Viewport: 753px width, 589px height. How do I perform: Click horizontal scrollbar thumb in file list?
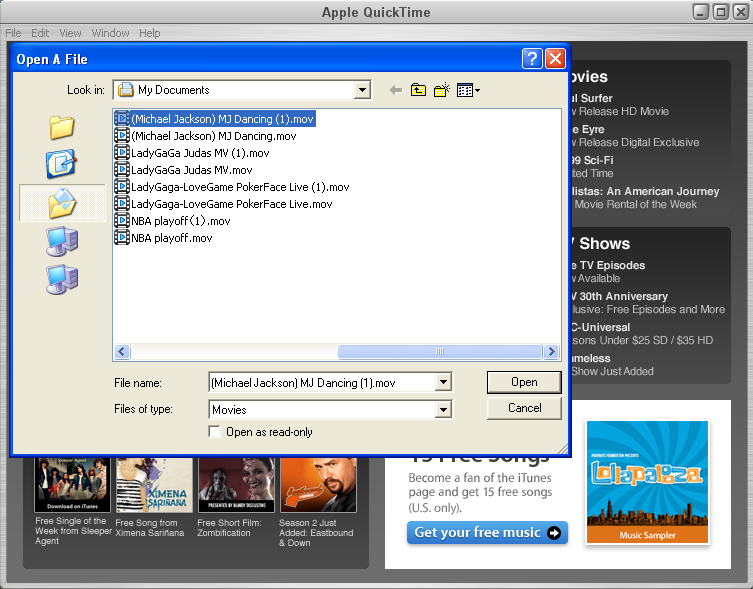tap(440, 352)
